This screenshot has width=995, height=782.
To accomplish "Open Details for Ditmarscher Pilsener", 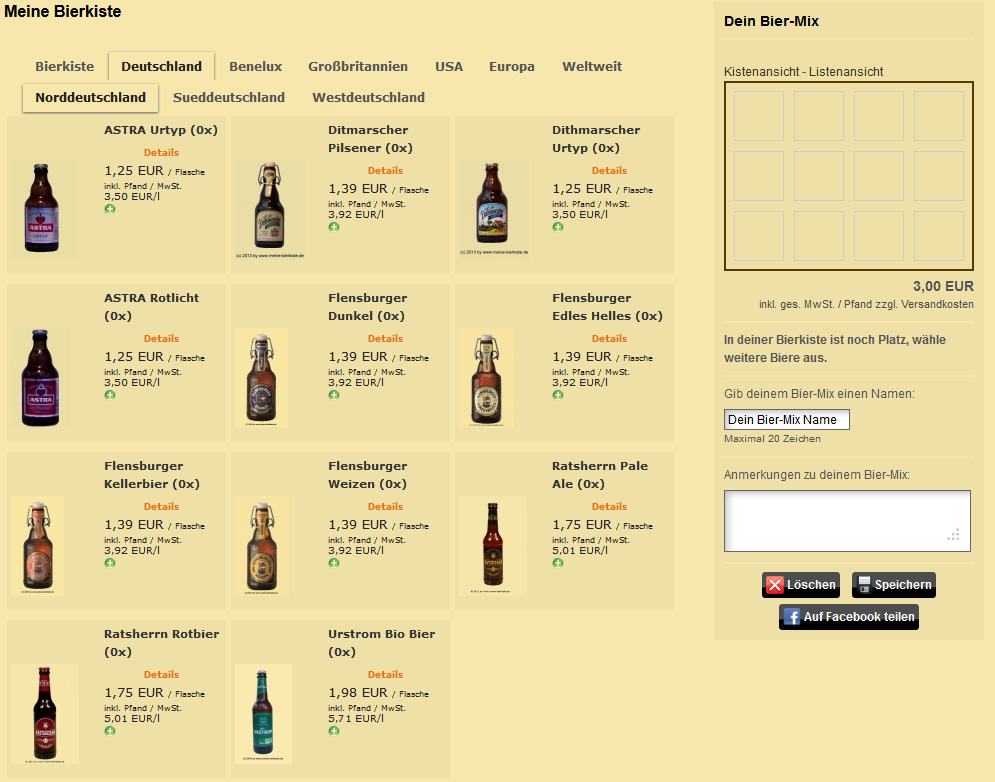I will pos(385,170).
